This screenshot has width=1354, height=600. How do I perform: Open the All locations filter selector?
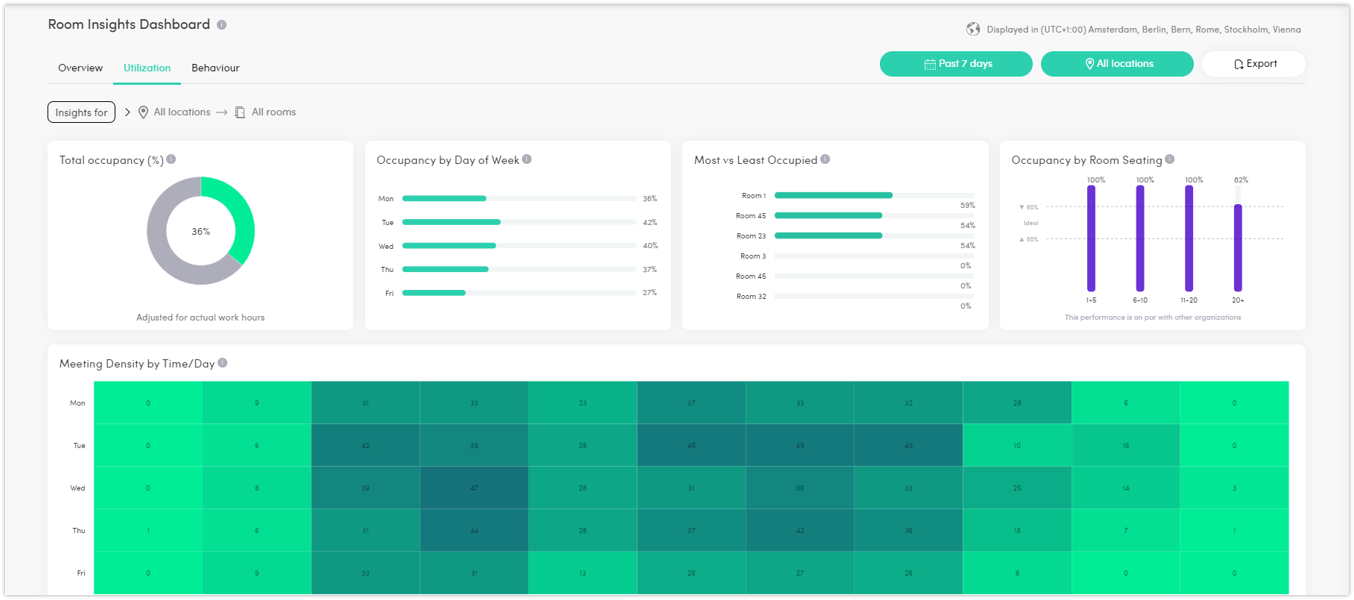[x=1117, y=63]
